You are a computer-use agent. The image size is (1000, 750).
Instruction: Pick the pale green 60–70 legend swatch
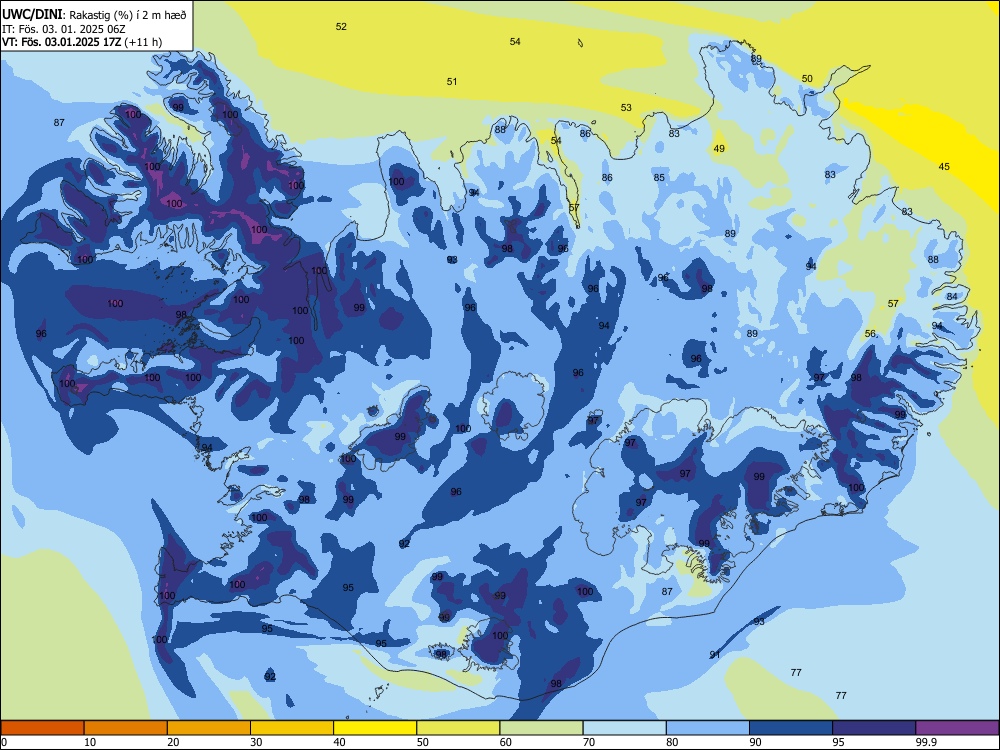point(541,728)
